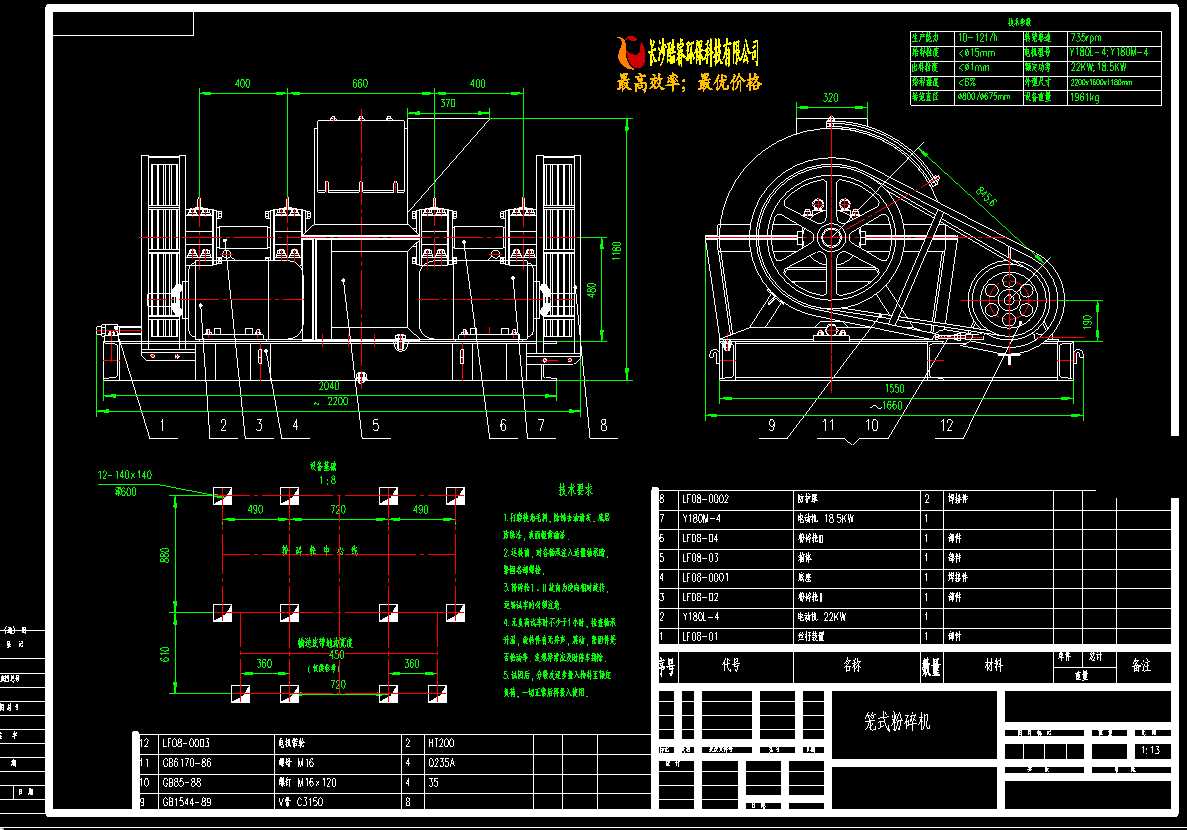Viewport: 1187px width, 830px height.
Task: Click balloon number '5' under front view
Action: tap(375, 426)
